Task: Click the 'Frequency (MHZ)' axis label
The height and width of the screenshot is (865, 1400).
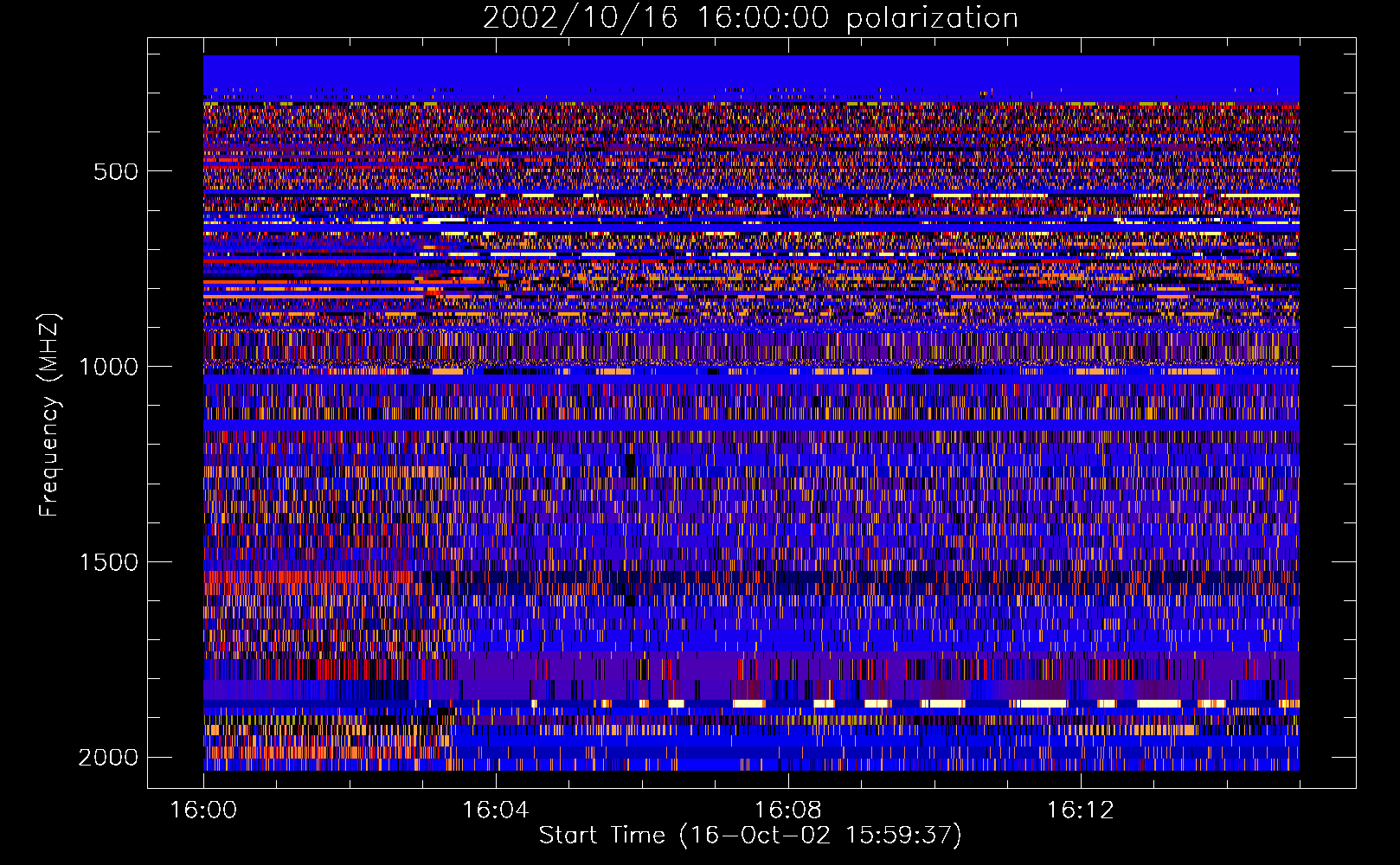Action: pyautogui.click(x=49, y=415)
